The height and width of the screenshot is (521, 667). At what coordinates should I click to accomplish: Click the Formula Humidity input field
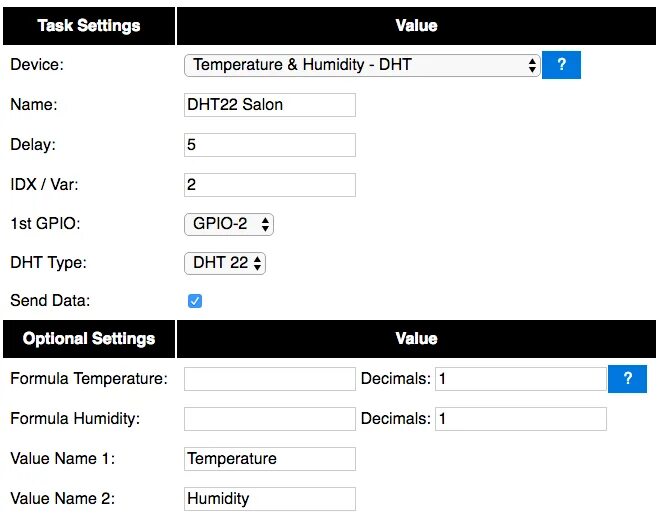[270, 419]
